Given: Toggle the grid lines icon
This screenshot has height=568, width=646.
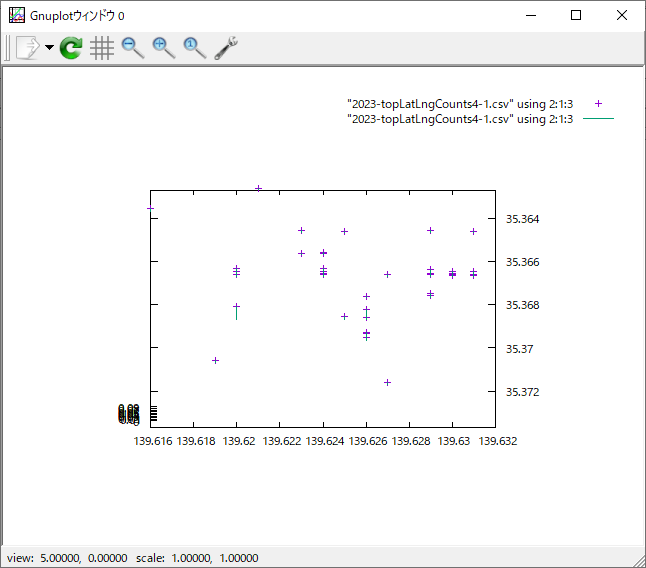Looking at the screenshot, I should point(101,48).
